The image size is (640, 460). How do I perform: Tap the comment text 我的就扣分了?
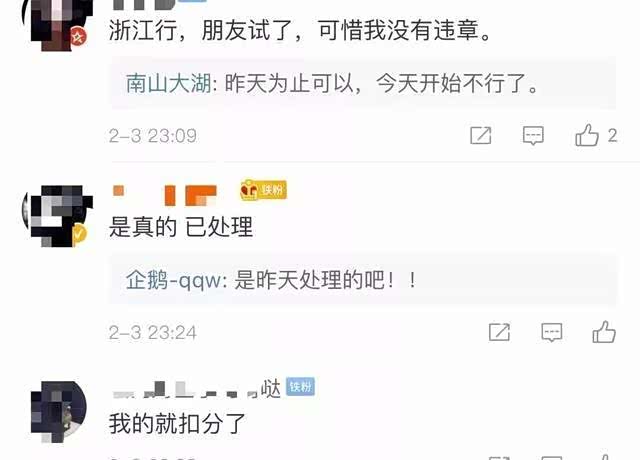tap(177, 423)
